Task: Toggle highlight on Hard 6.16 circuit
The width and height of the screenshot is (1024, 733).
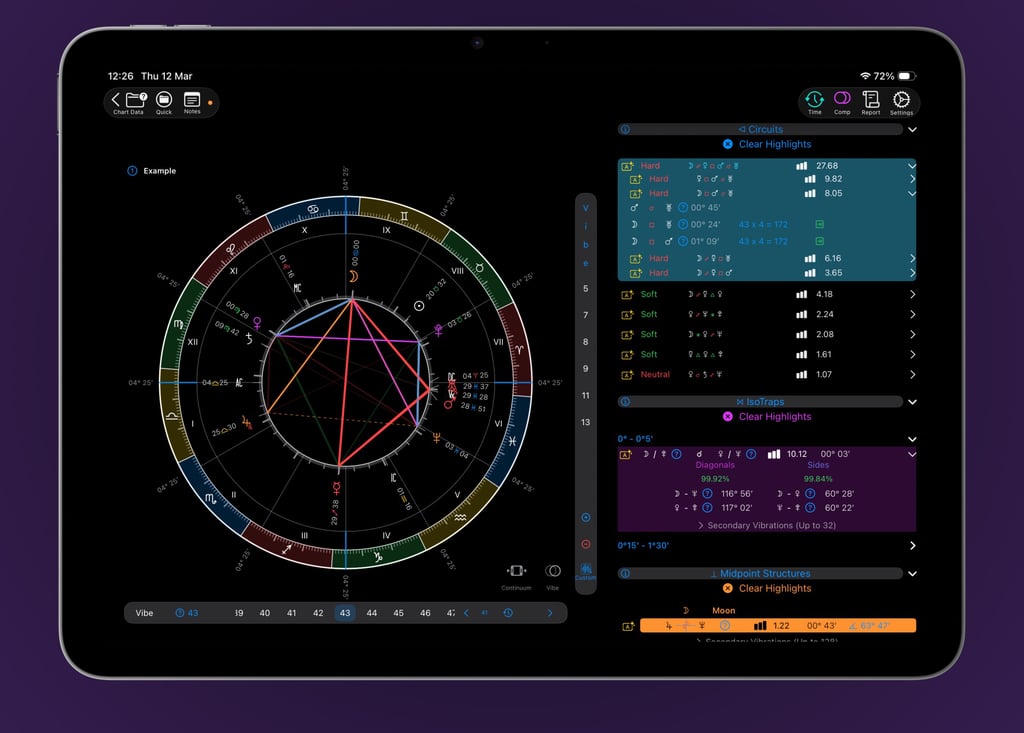Action: [x=635, y=259]
